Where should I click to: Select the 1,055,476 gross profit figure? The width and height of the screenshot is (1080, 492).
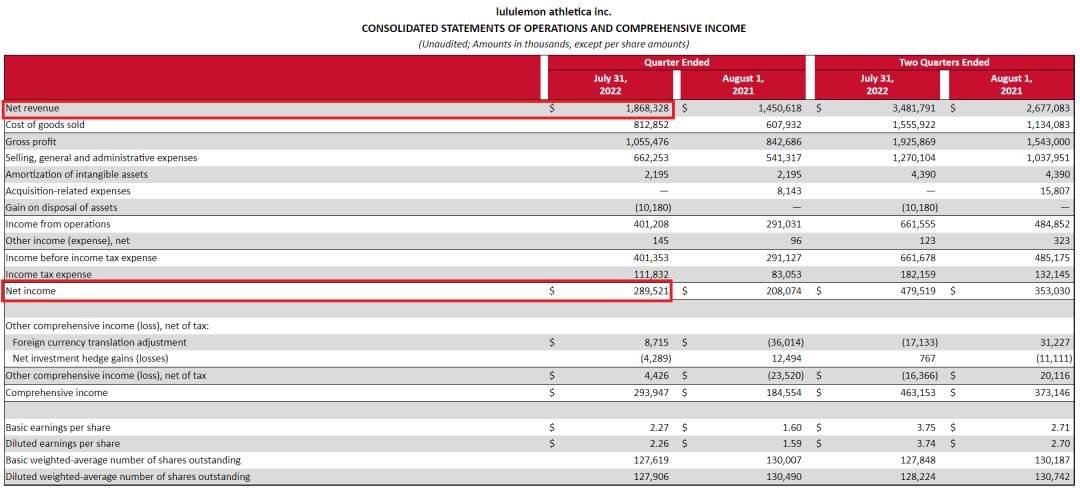(643, 142)
